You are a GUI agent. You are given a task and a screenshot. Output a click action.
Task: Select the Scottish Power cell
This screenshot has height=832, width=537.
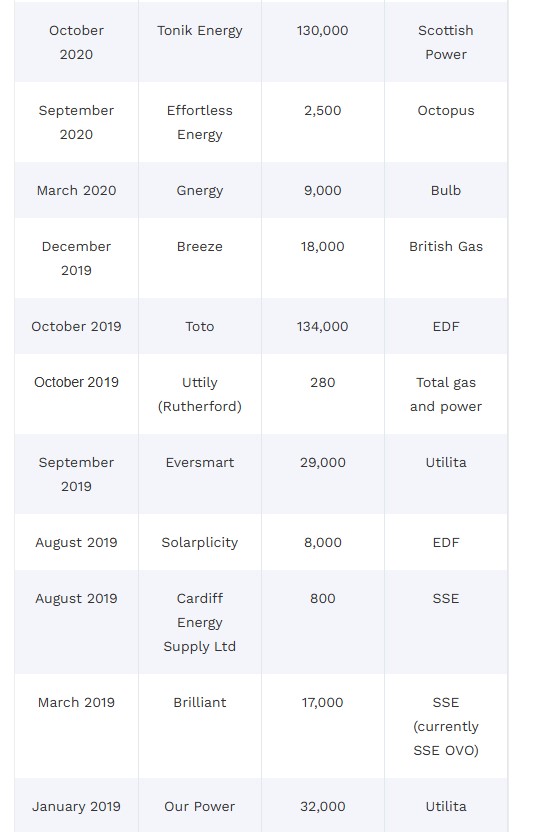(446, 42)
